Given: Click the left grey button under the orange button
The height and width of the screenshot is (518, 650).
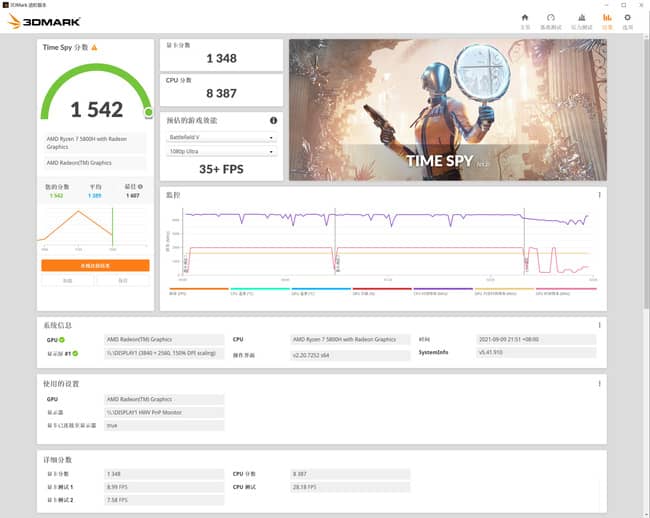Looking at the screenshot, I should click(x=68, y=281).
